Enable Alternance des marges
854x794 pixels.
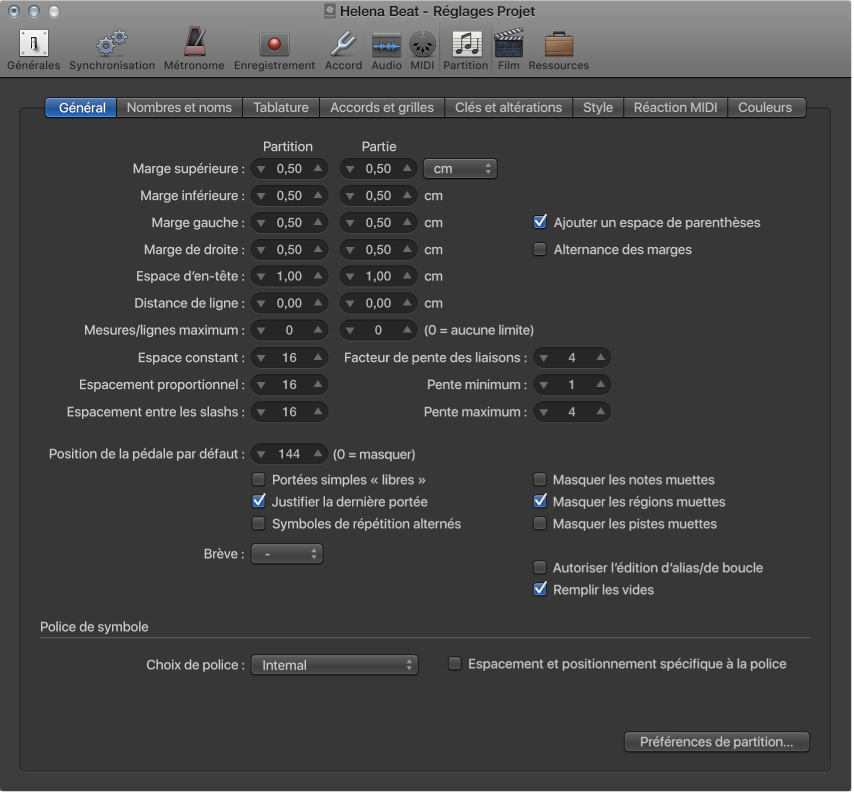(x=540, y=249)
